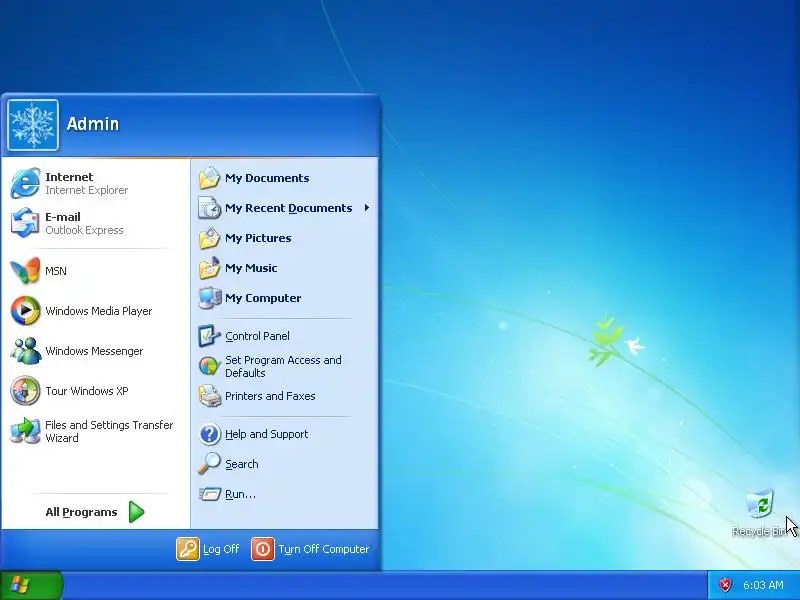Choose the My Documents menu entry text
The image size is (800, 600).
(x=267, y=178)
